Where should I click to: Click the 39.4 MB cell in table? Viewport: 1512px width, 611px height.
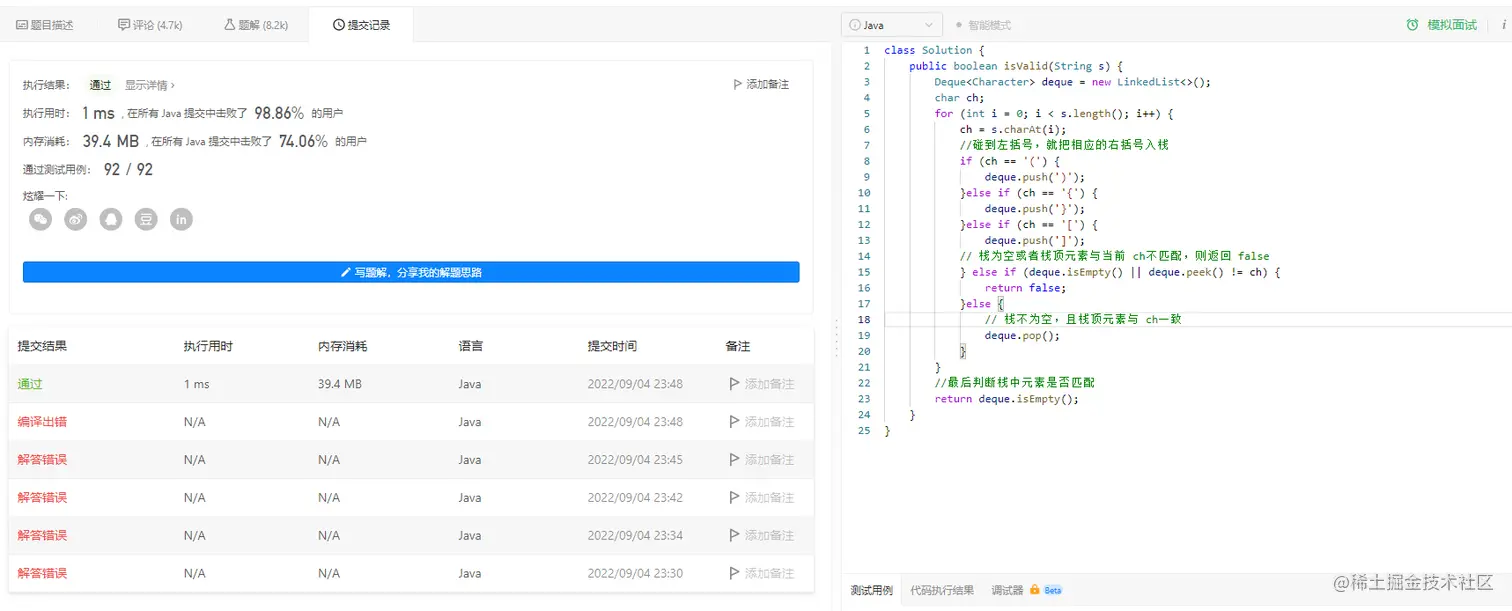(x=340, y=384)
